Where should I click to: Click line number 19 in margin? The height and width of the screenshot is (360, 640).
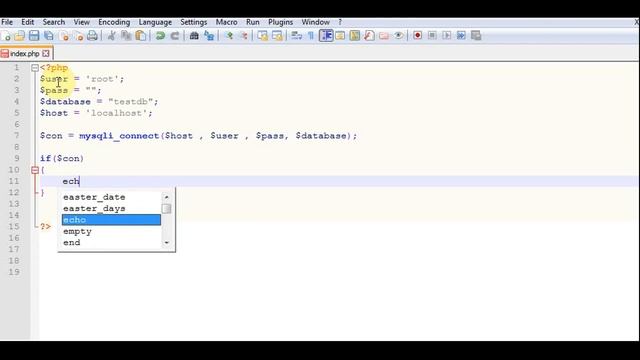tap(14, 272)
